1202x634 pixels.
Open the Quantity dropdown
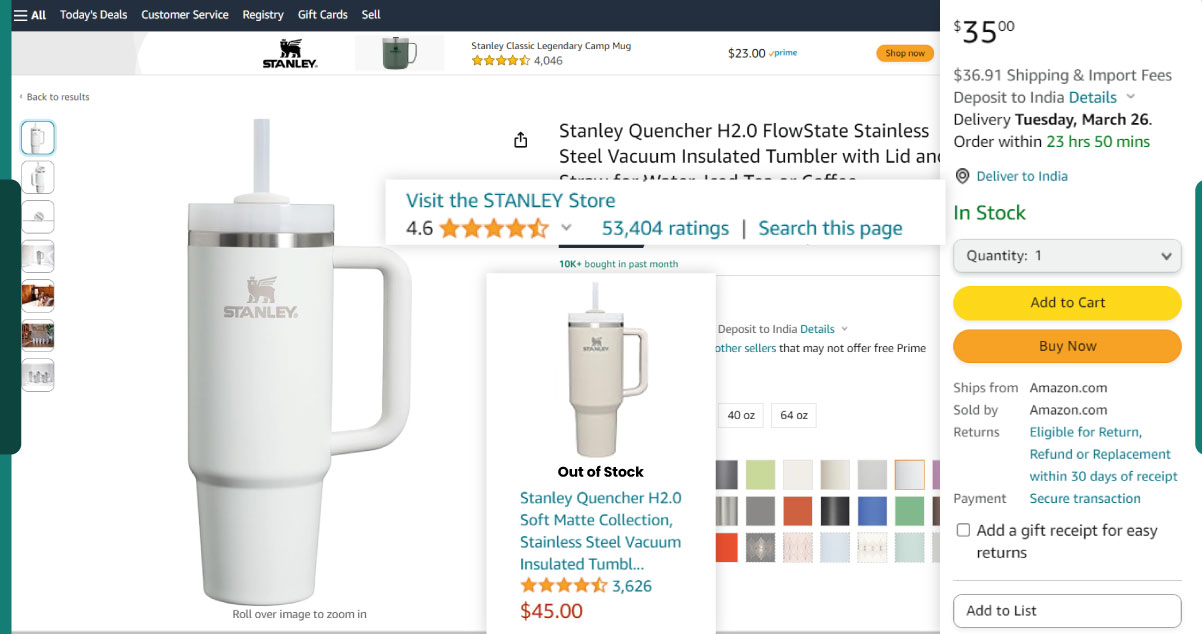pos(1066,255)
